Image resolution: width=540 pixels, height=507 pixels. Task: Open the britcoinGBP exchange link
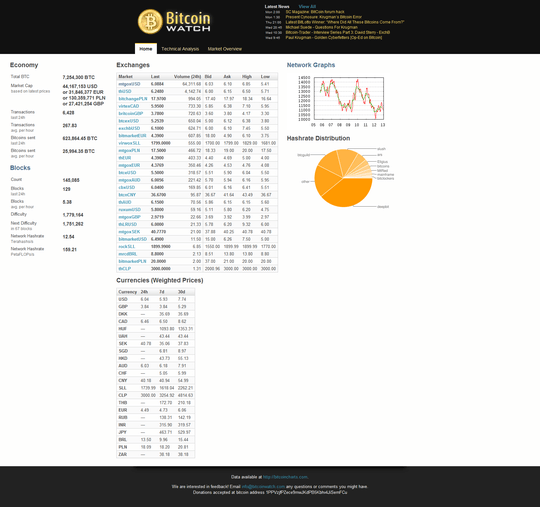point(131,113)
